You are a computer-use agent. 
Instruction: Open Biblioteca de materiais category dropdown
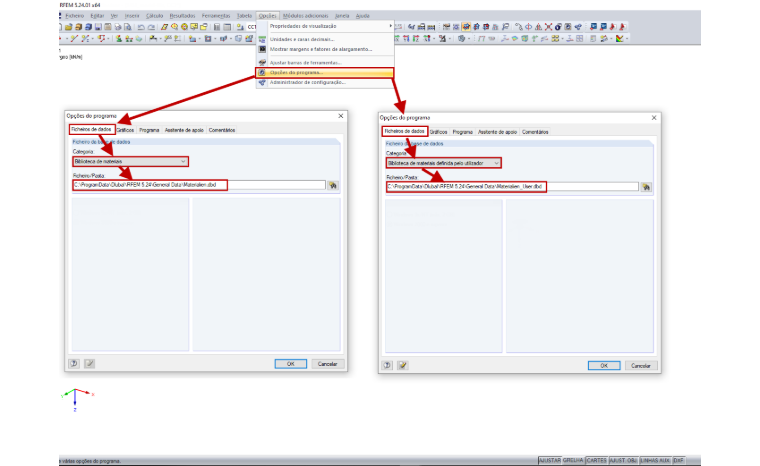pos(130,161)
